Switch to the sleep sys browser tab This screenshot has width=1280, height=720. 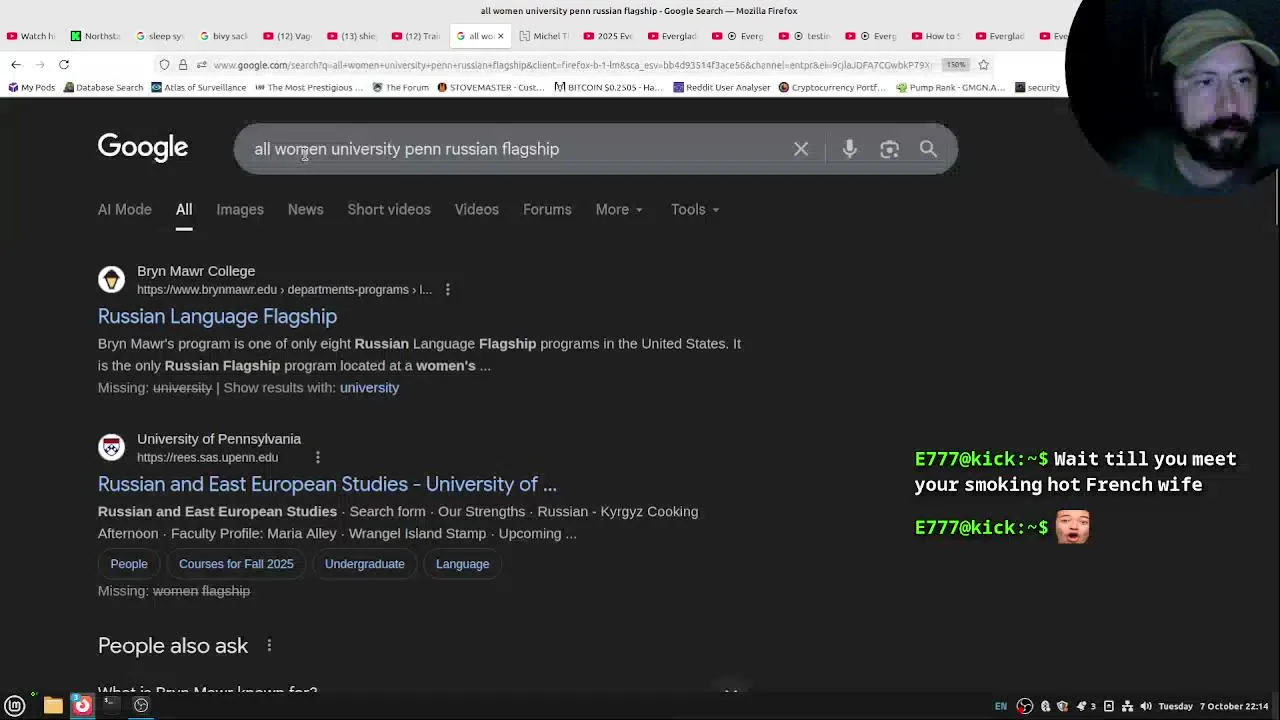(x=160, y=36)
